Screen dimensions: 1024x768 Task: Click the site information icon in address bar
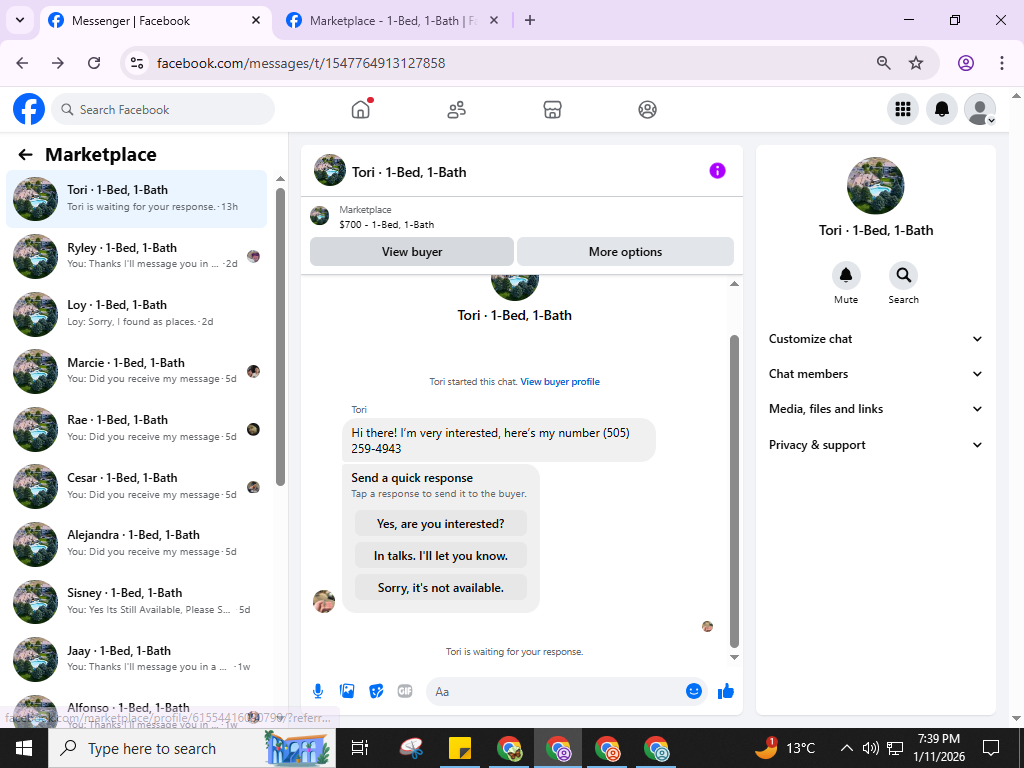(x=136, y=63)
